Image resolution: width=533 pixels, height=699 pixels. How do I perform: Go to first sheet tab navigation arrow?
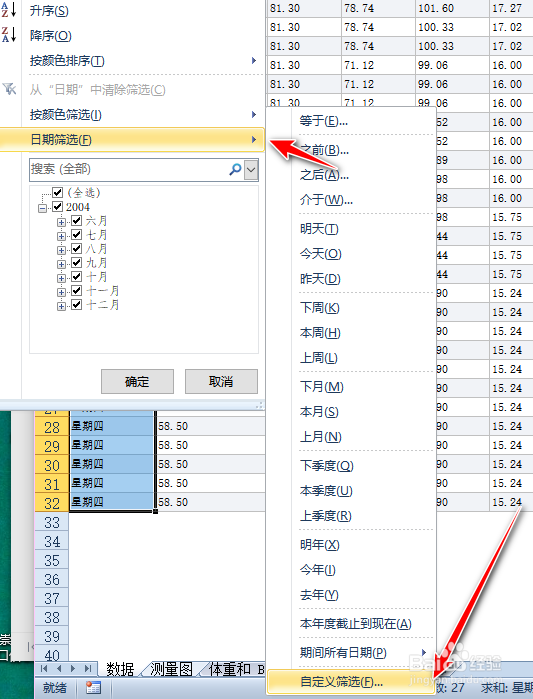(44, 668)
